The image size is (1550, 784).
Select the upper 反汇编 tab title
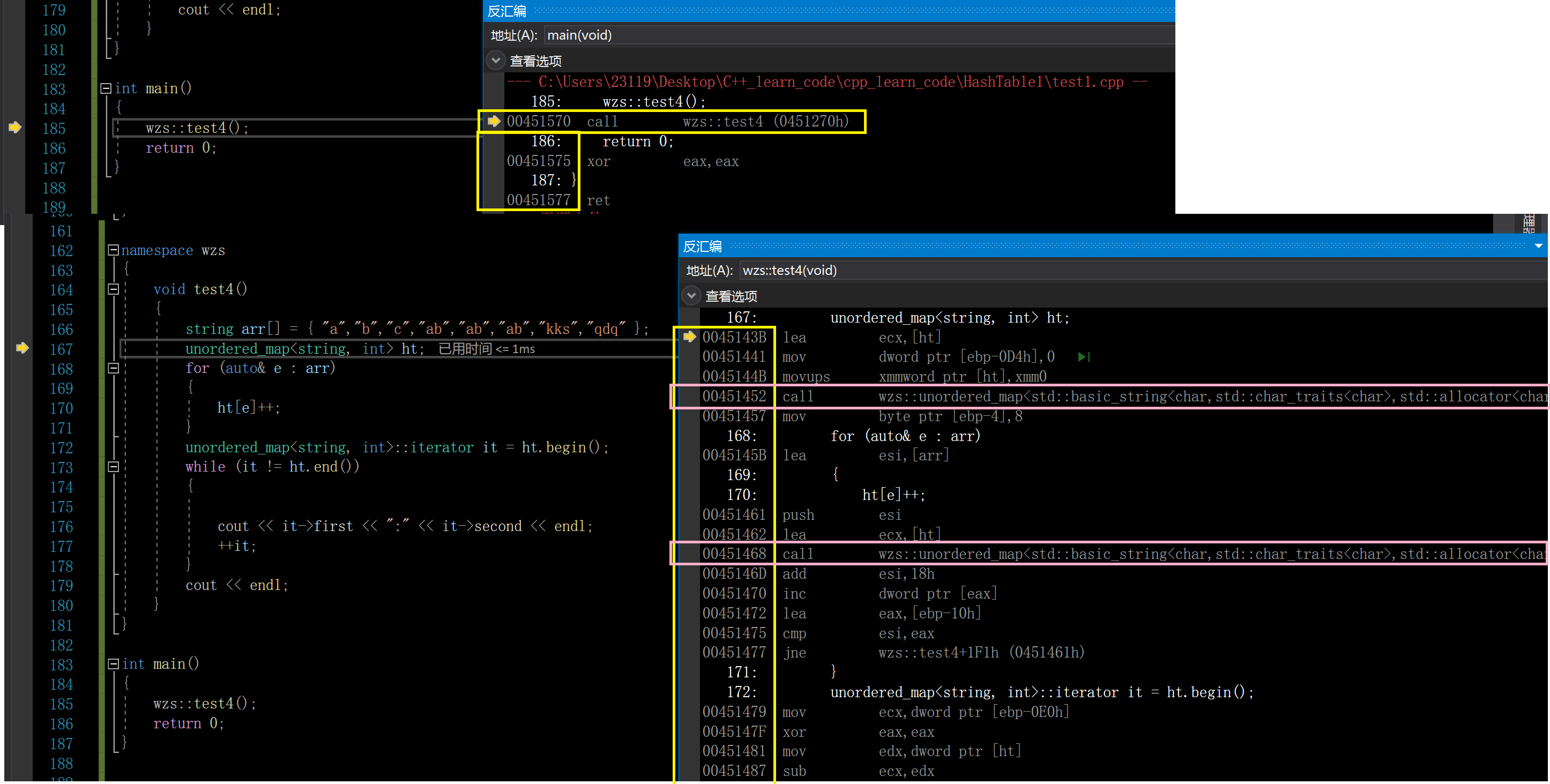[506, 11]
